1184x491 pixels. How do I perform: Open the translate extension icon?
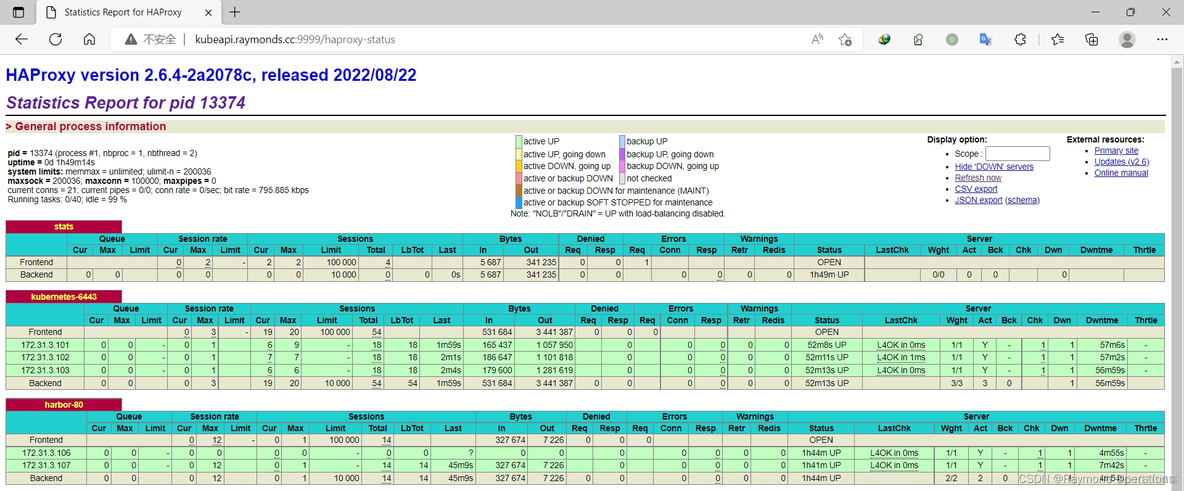(985, 40)
